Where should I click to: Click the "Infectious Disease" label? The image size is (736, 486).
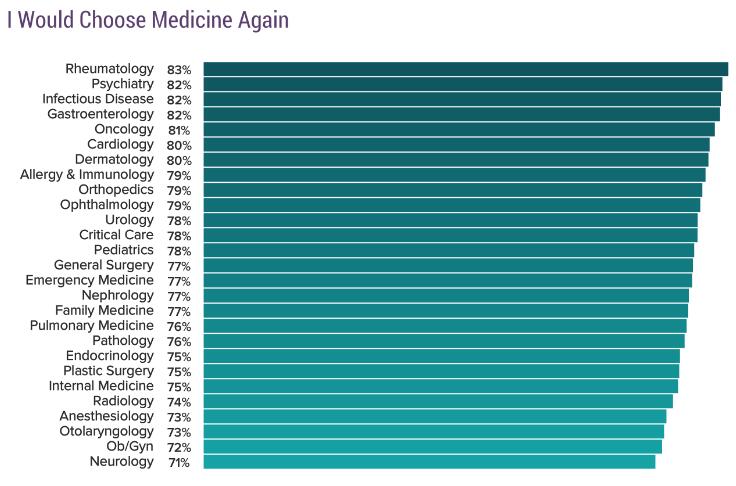pos(98,99)
